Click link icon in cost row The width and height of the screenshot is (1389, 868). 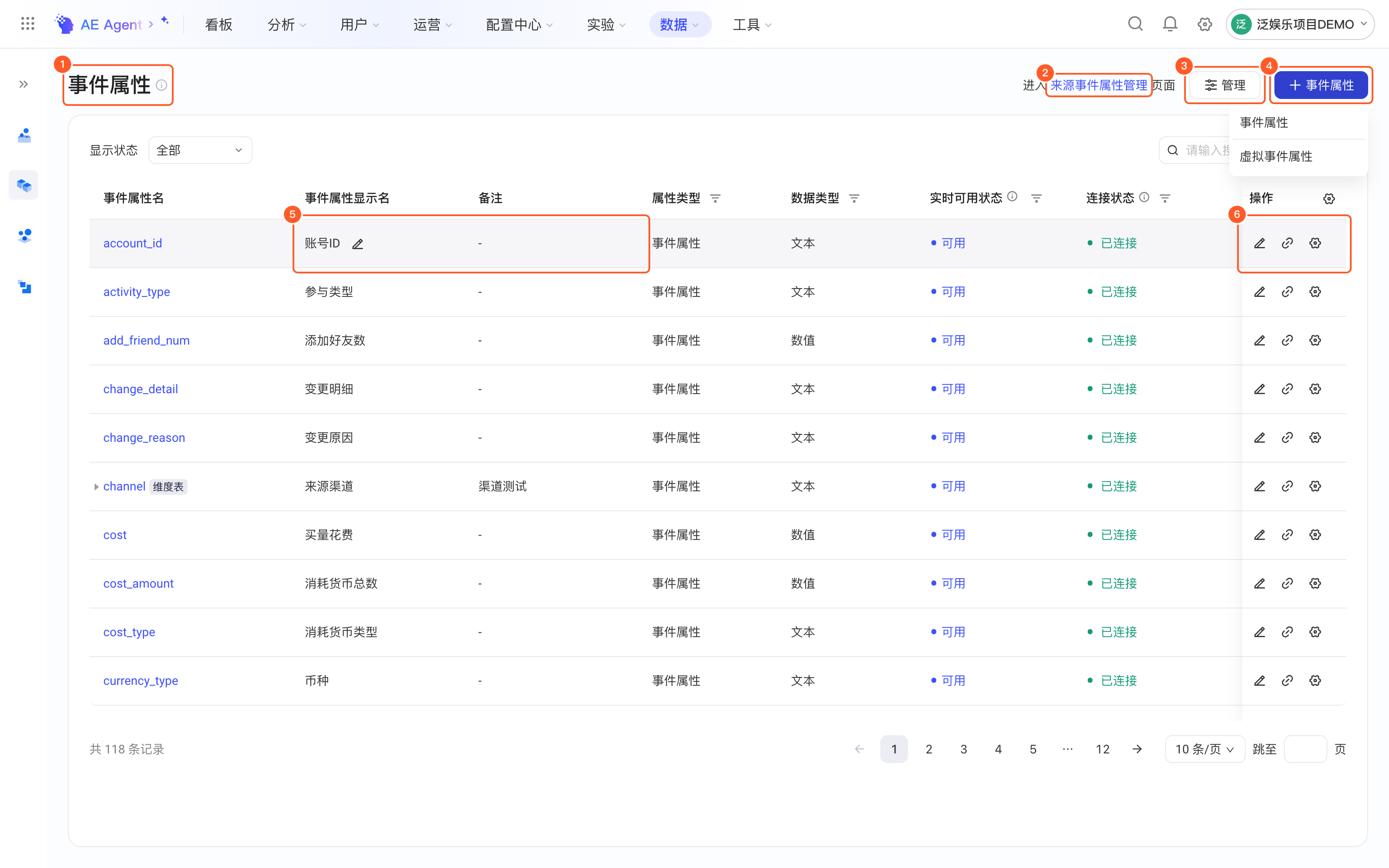[1287, 535]
